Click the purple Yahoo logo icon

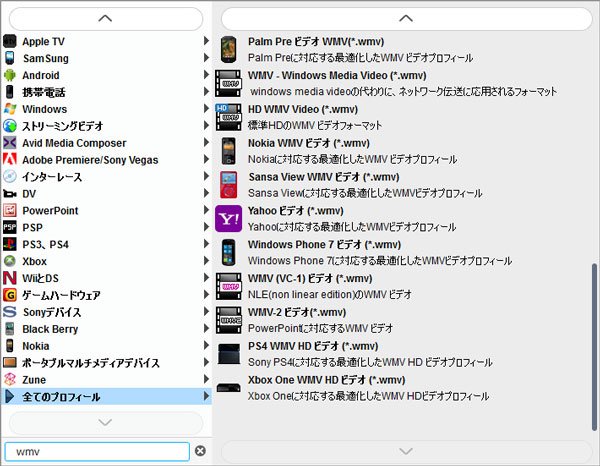[x=228, y=218]
